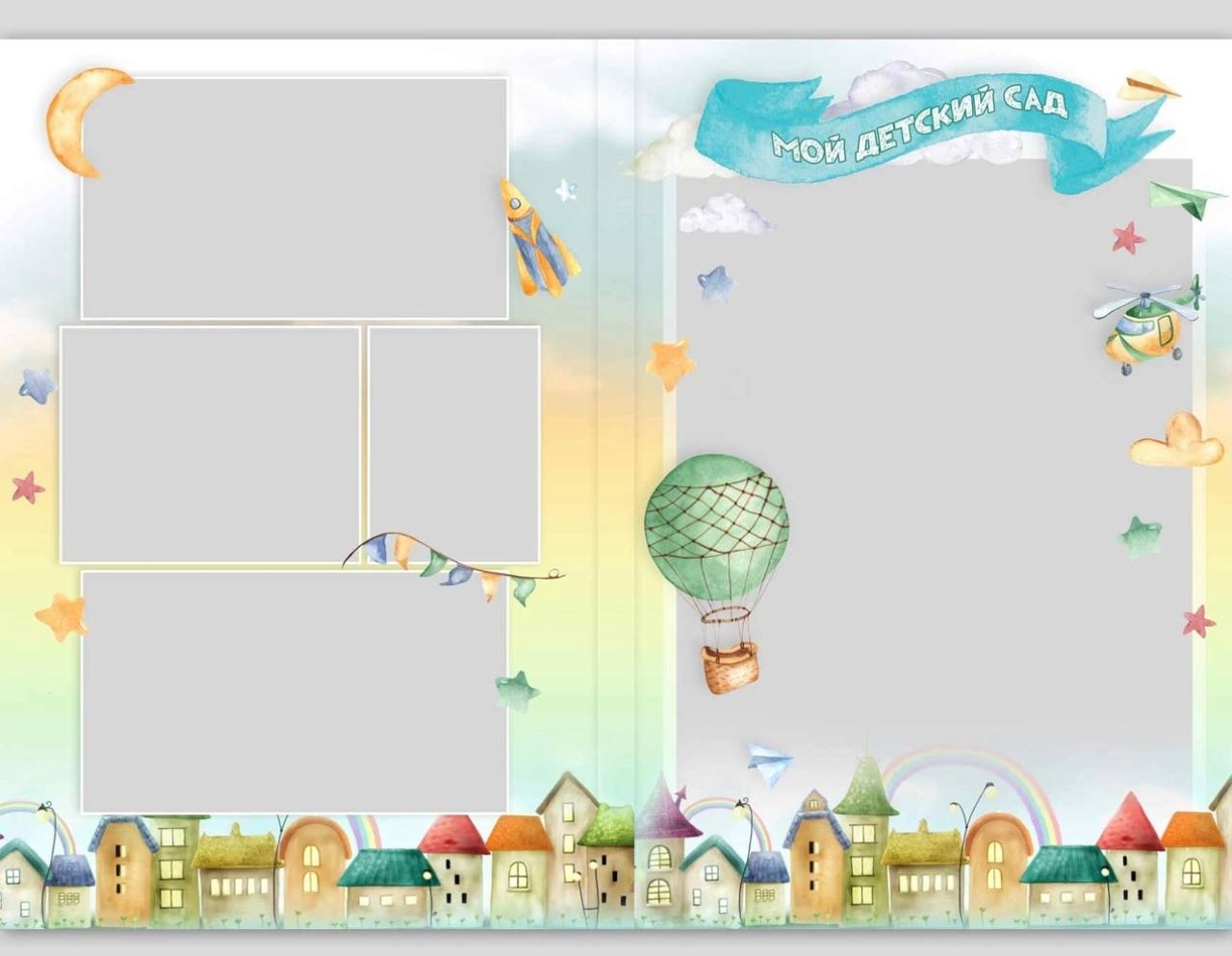
Task: Click the yellow paper airplane
Action: pos(1146,86)
